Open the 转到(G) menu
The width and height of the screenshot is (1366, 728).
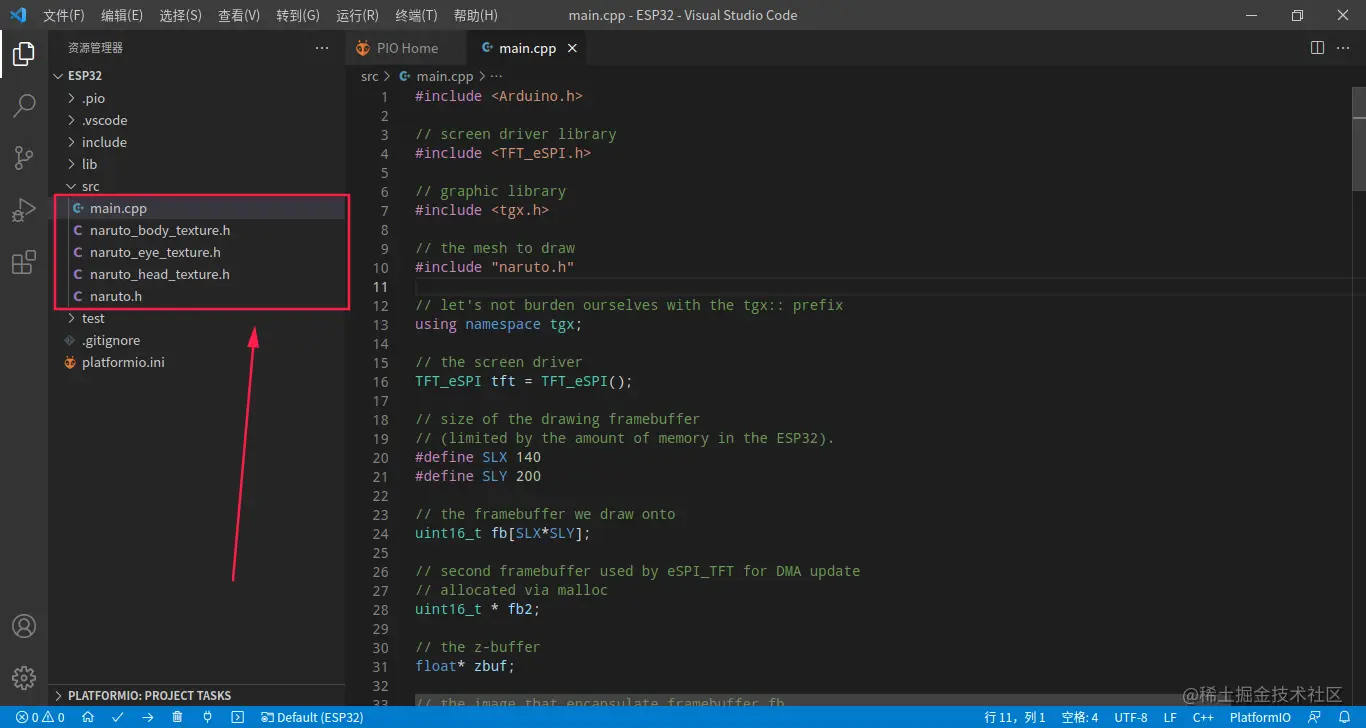[298, 15]
